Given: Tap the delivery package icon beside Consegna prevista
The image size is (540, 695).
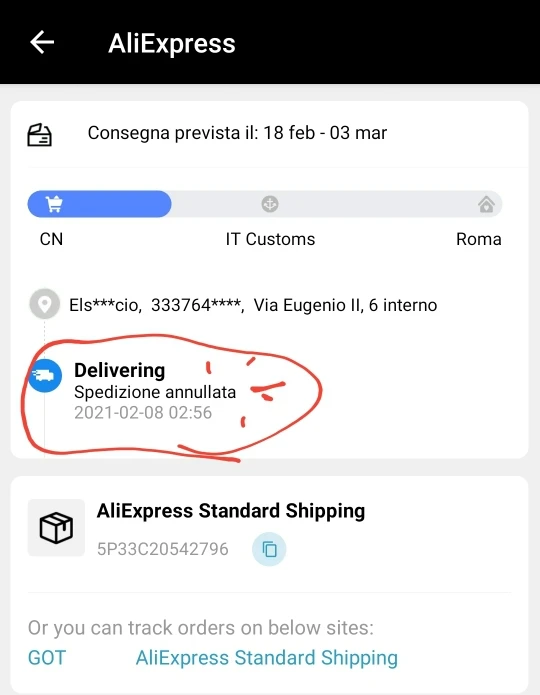Looking at the screenshot, I should (x=40, y=135).
